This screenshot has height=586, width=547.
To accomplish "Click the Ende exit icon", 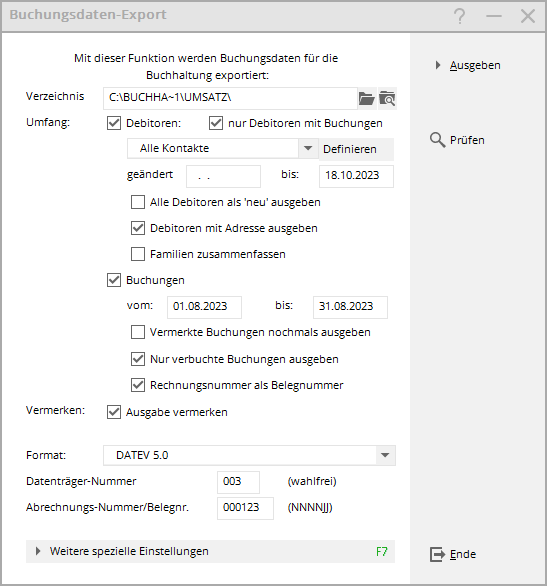I will [x=437, y=554].
